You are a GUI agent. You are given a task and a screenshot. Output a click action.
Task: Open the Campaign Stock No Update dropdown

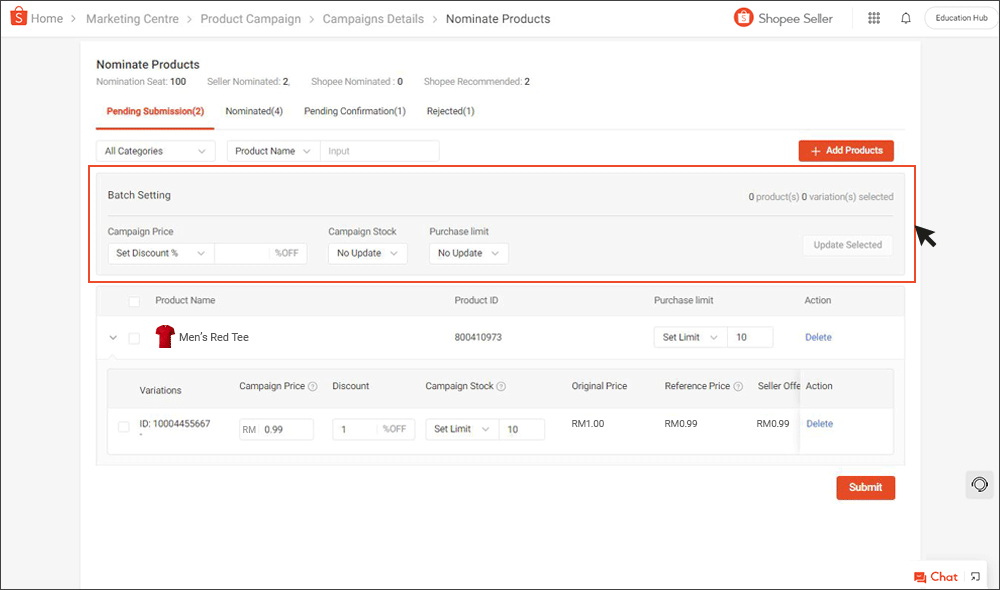point(368,253)
